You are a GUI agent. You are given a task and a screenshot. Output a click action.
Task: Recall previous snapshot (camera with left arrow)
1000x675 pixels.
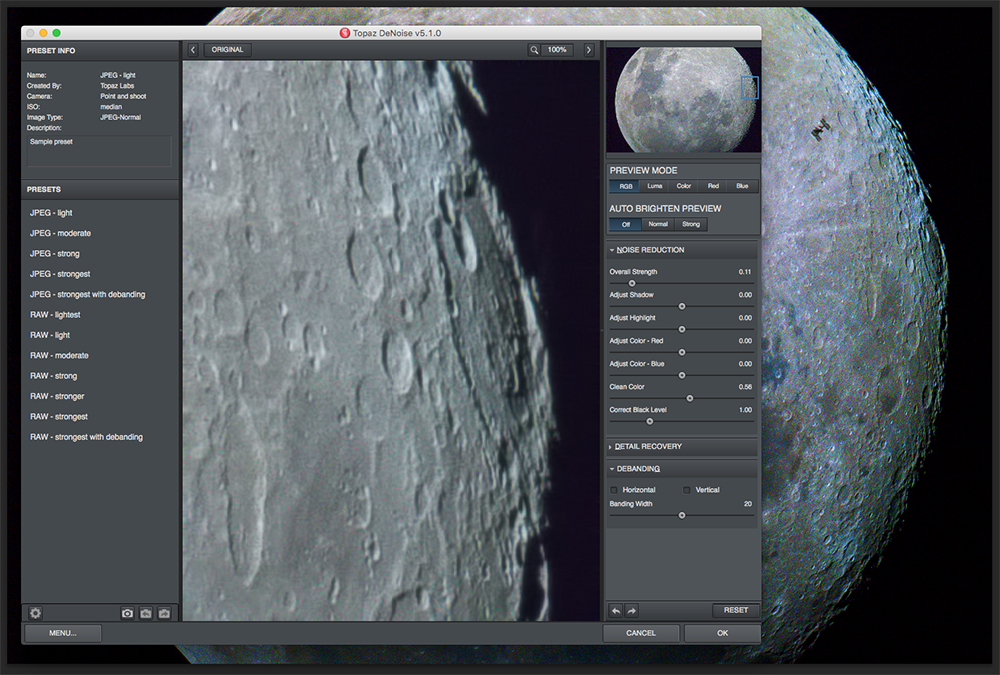tap(146, 613)
